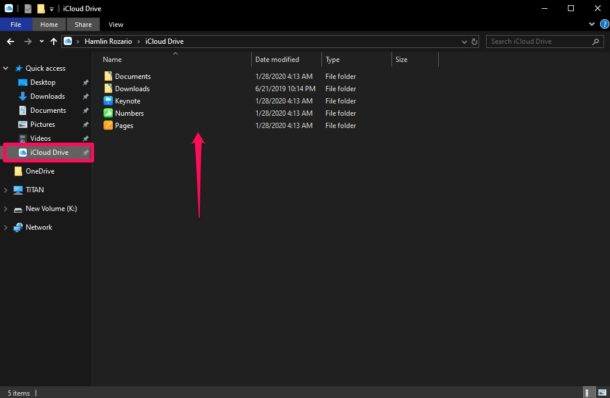Viewport: 610px width, 398px height.
Task: Open the File ribbon tab
Action: click(x=16, y=25)
